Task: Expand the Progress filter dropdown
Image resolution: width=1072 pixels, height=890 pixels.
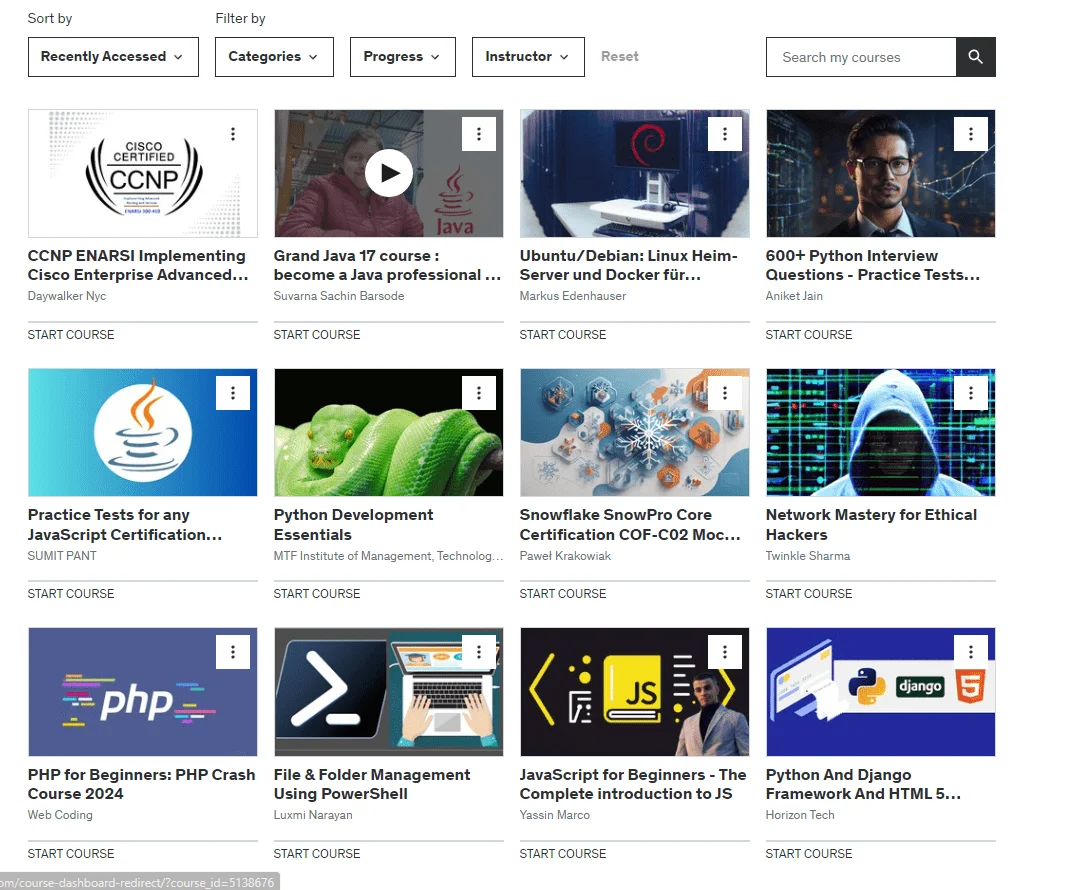Action: (403, 57)
